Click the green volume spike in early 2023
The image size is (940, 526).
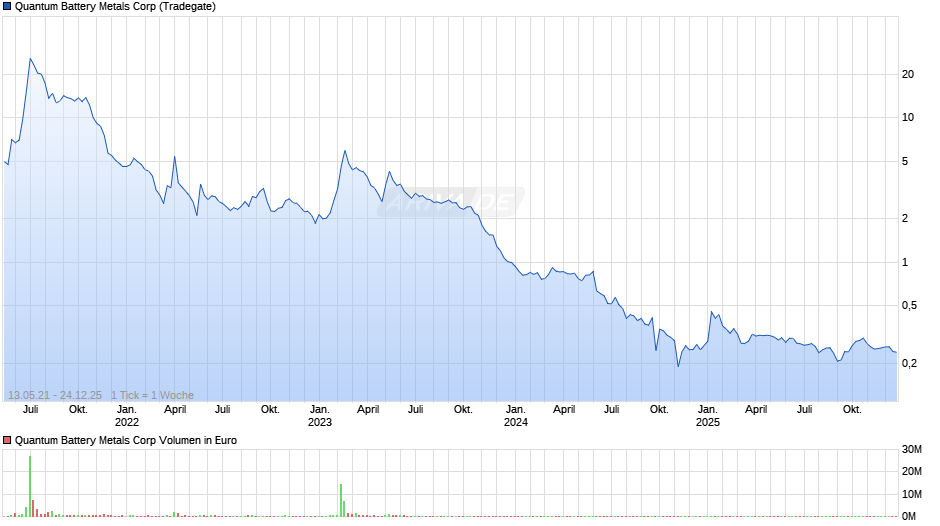click(x=341, y=500)
